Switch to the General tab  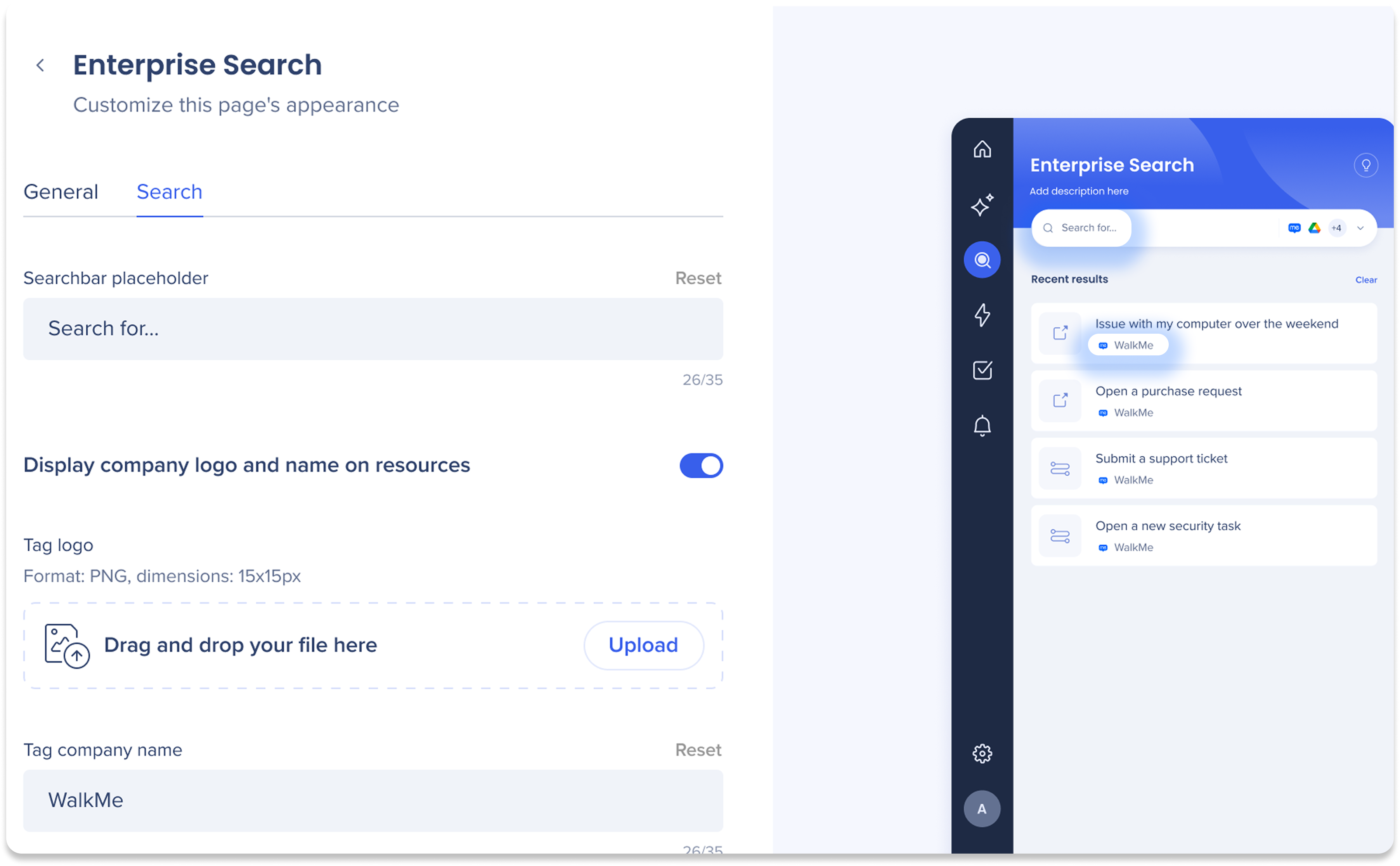61,192
